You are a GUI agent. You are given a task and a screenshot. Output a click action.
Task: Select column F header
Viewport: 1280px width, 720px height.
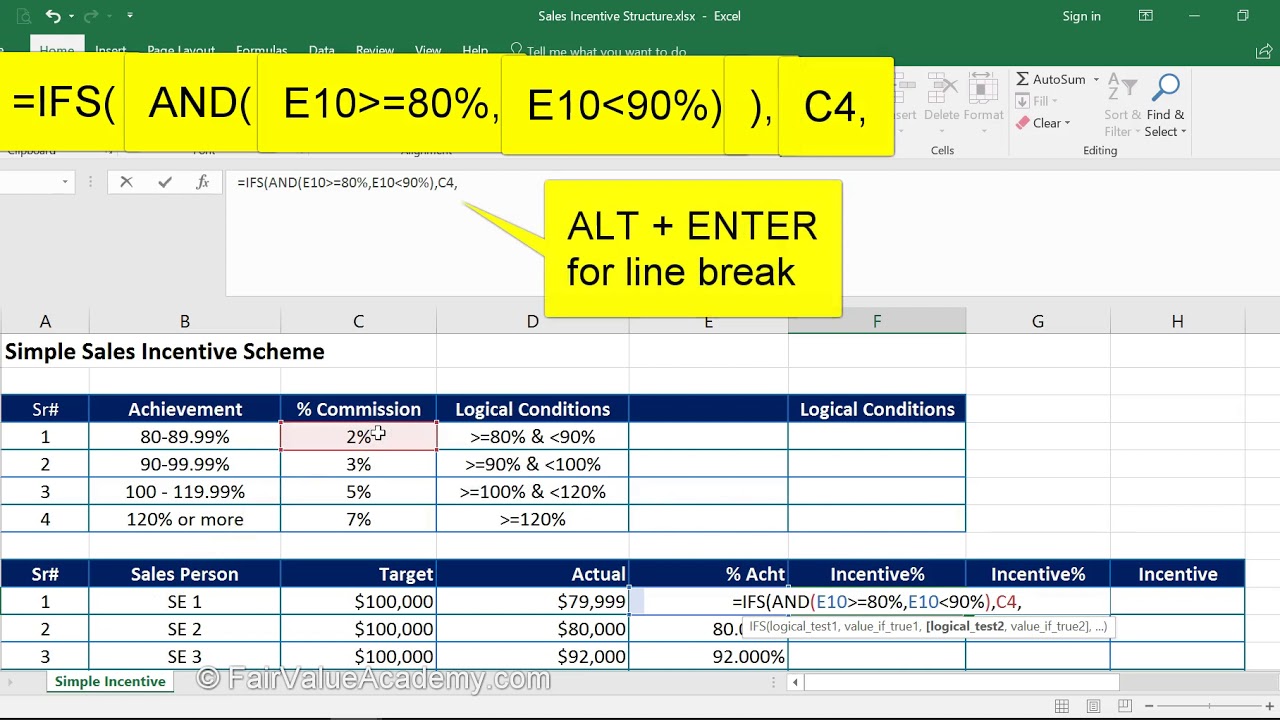pyautogui.click(x=877, y=321)
